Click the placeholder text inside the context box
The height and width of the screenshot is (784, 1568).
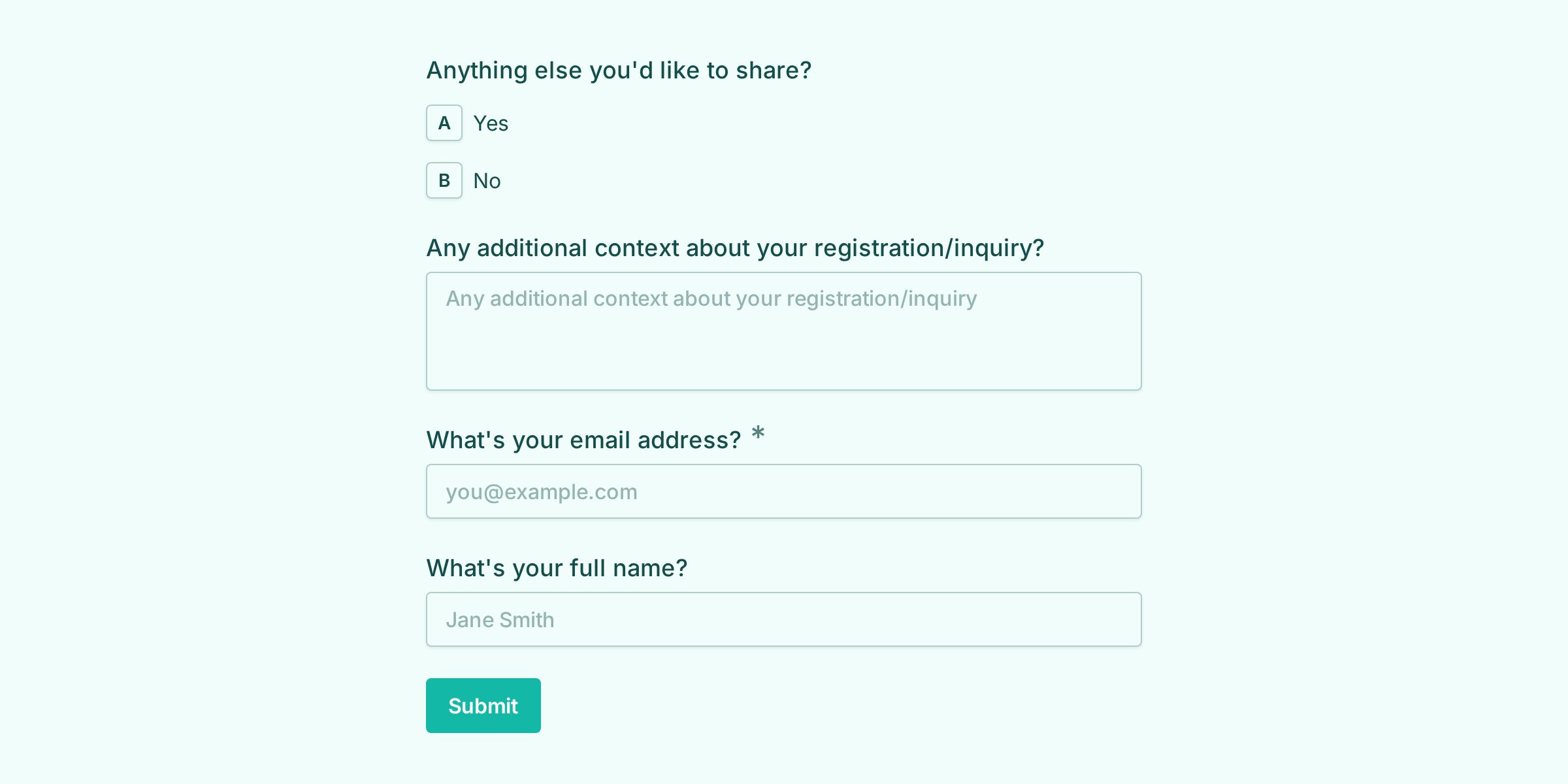(x=711, y=299)
